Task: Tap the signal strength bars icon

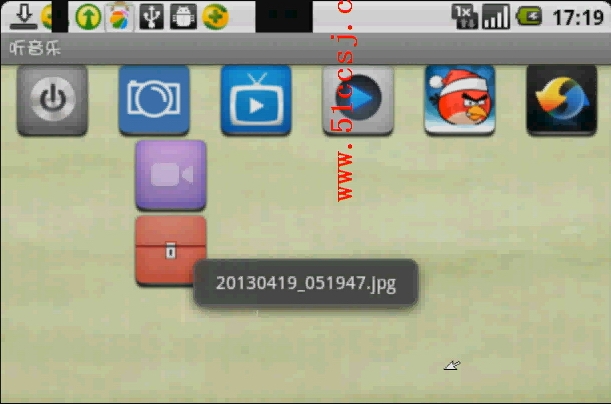Action: tap(495, 16)
